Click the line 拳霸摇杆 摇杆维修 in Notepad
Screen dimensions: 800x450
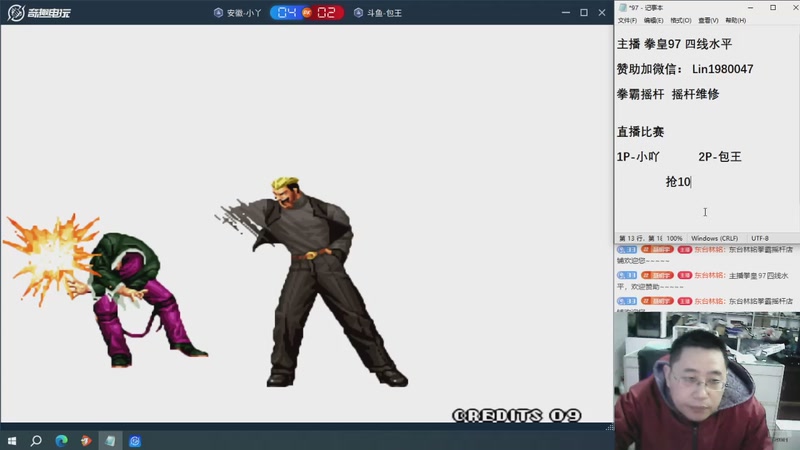[x=667, y=94]
